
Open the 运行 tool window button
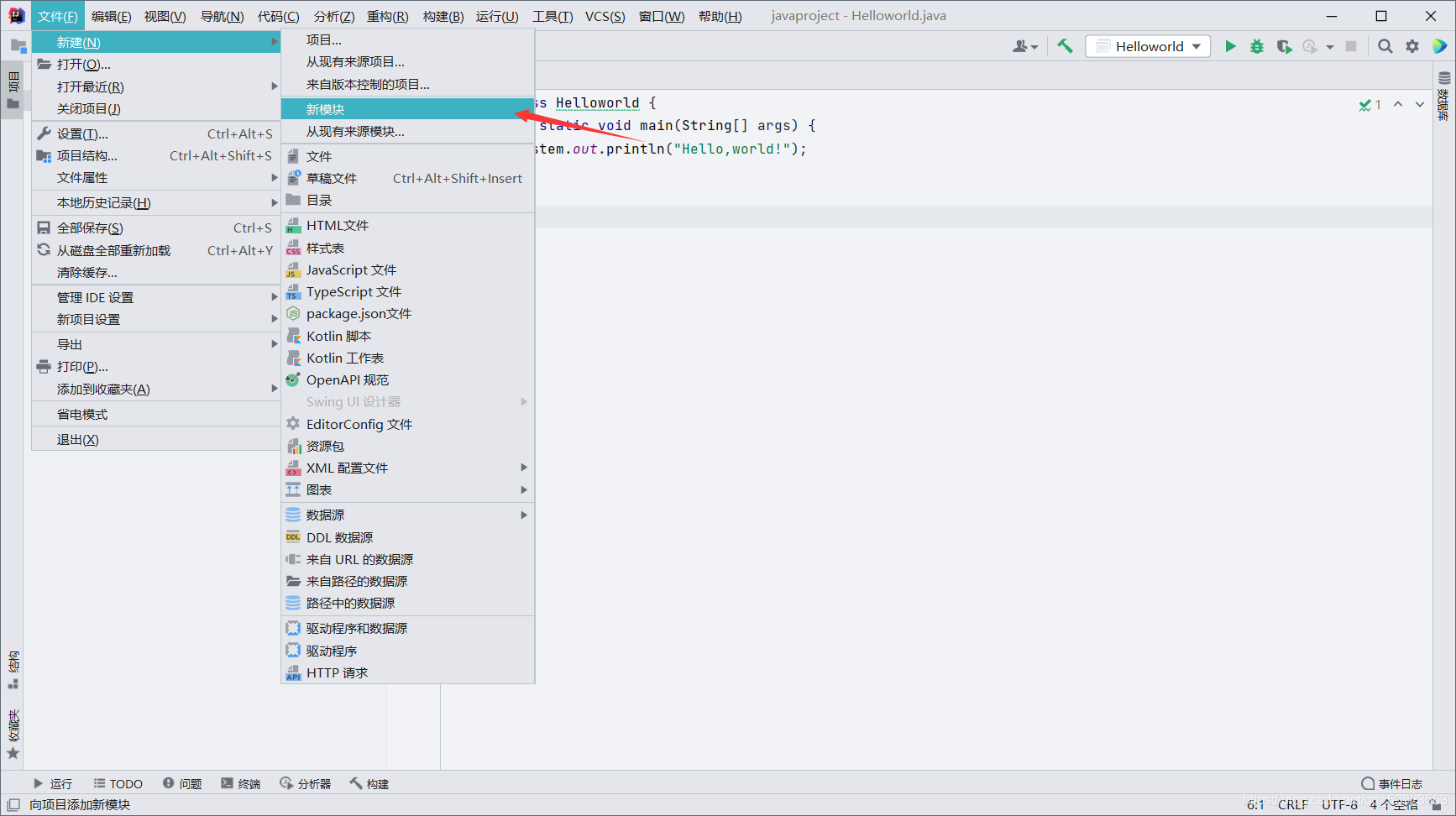(53, 783)
